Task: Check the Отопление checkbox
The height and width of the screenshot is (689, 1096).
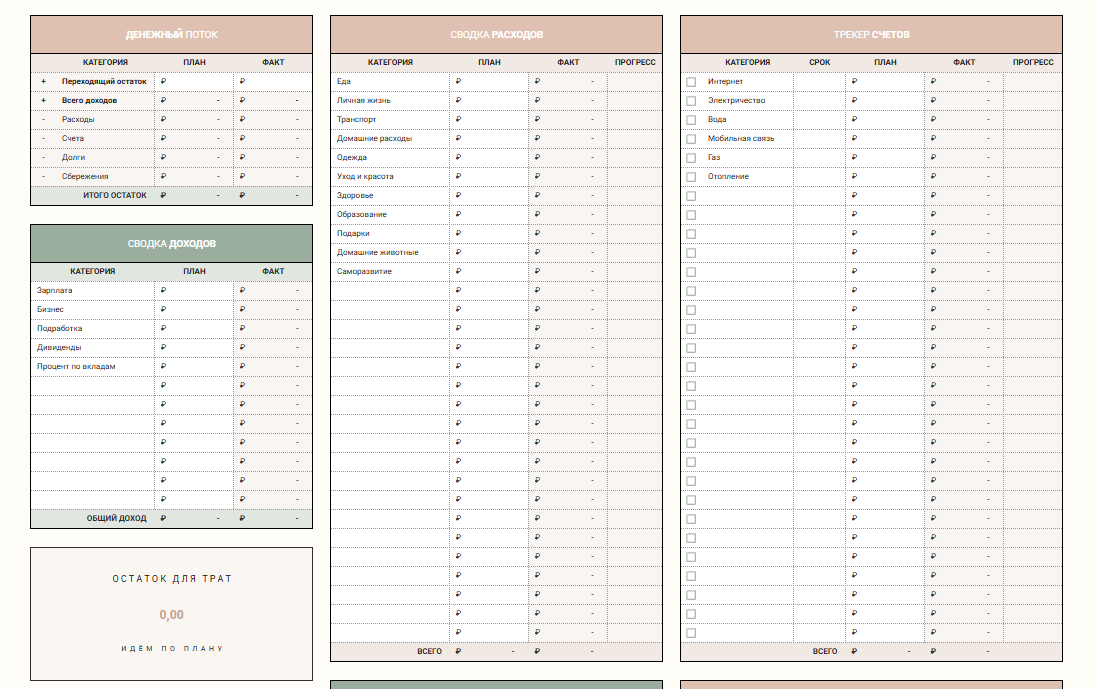Action: [x=691, y=177]
